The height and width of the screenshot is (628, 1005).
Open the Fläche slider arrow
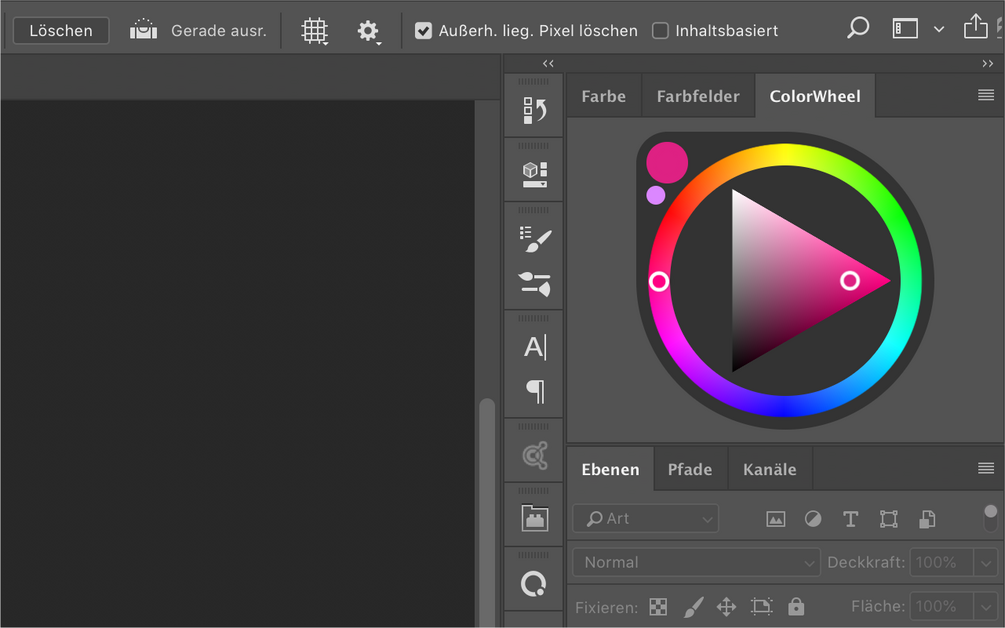click(x=985, y=607)
